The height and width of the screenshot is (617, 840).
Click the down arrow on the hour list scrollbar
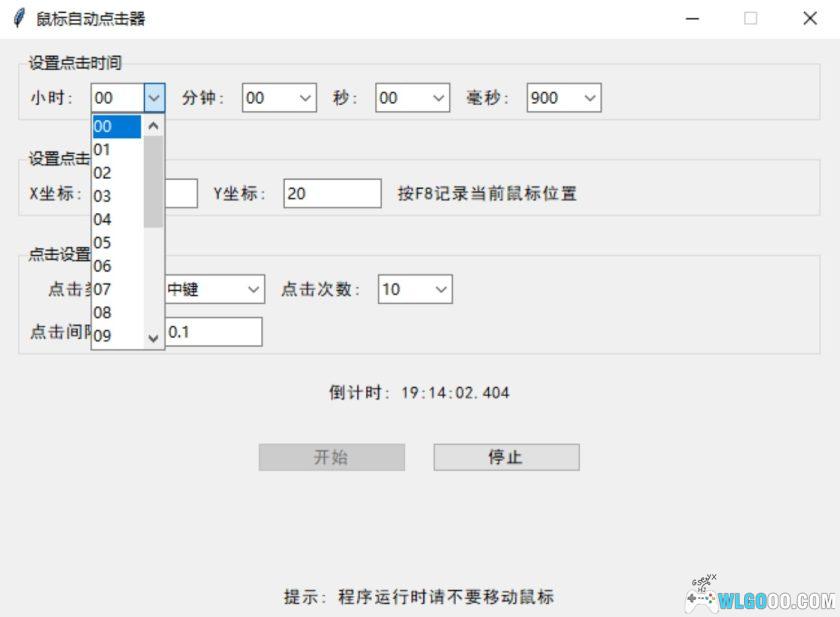153,338
